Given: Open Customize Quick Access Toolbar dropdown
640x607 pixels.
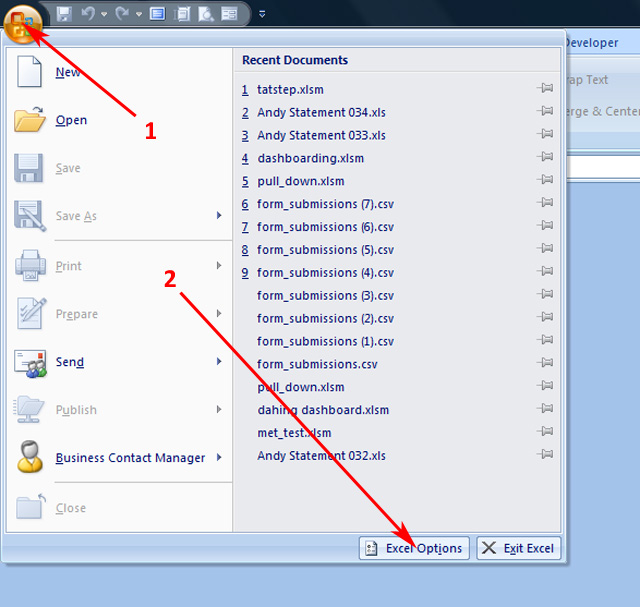Looking at the screenshot, I should [x=262, y=14].
